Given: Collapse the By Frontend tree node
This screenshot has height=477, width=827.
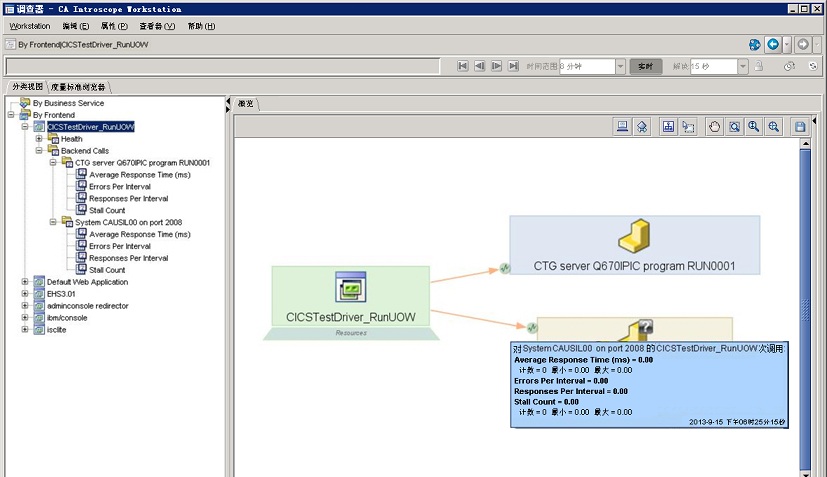Looking at the screenshot, I should coord(11,115).
